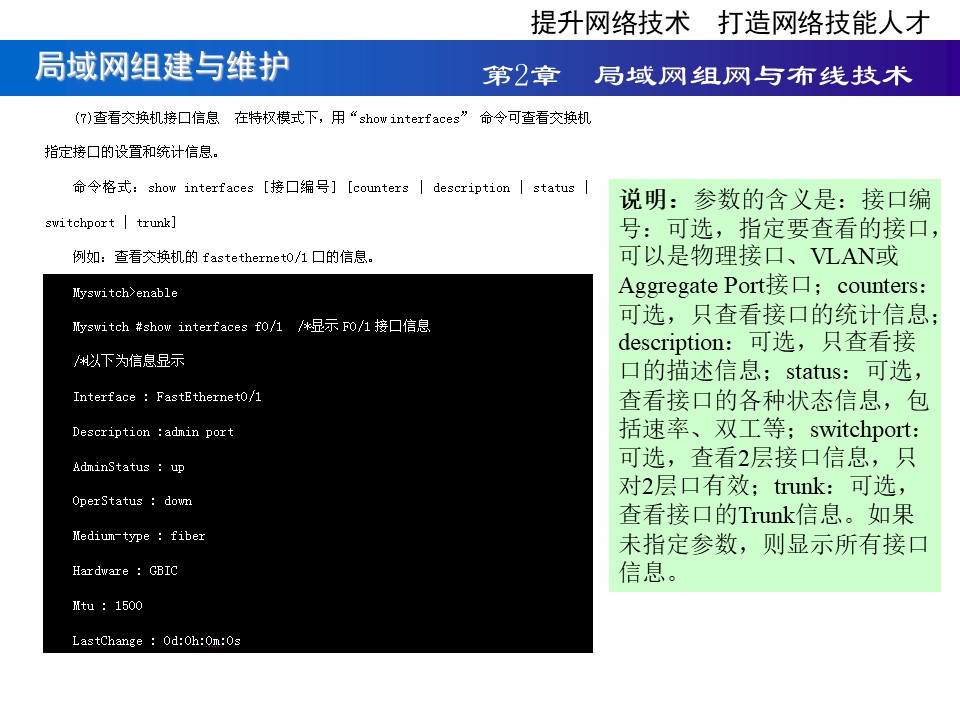960x720 pixels.
Task: Click the line Myswitch #show interfaces f0/1
Action: 251,326
